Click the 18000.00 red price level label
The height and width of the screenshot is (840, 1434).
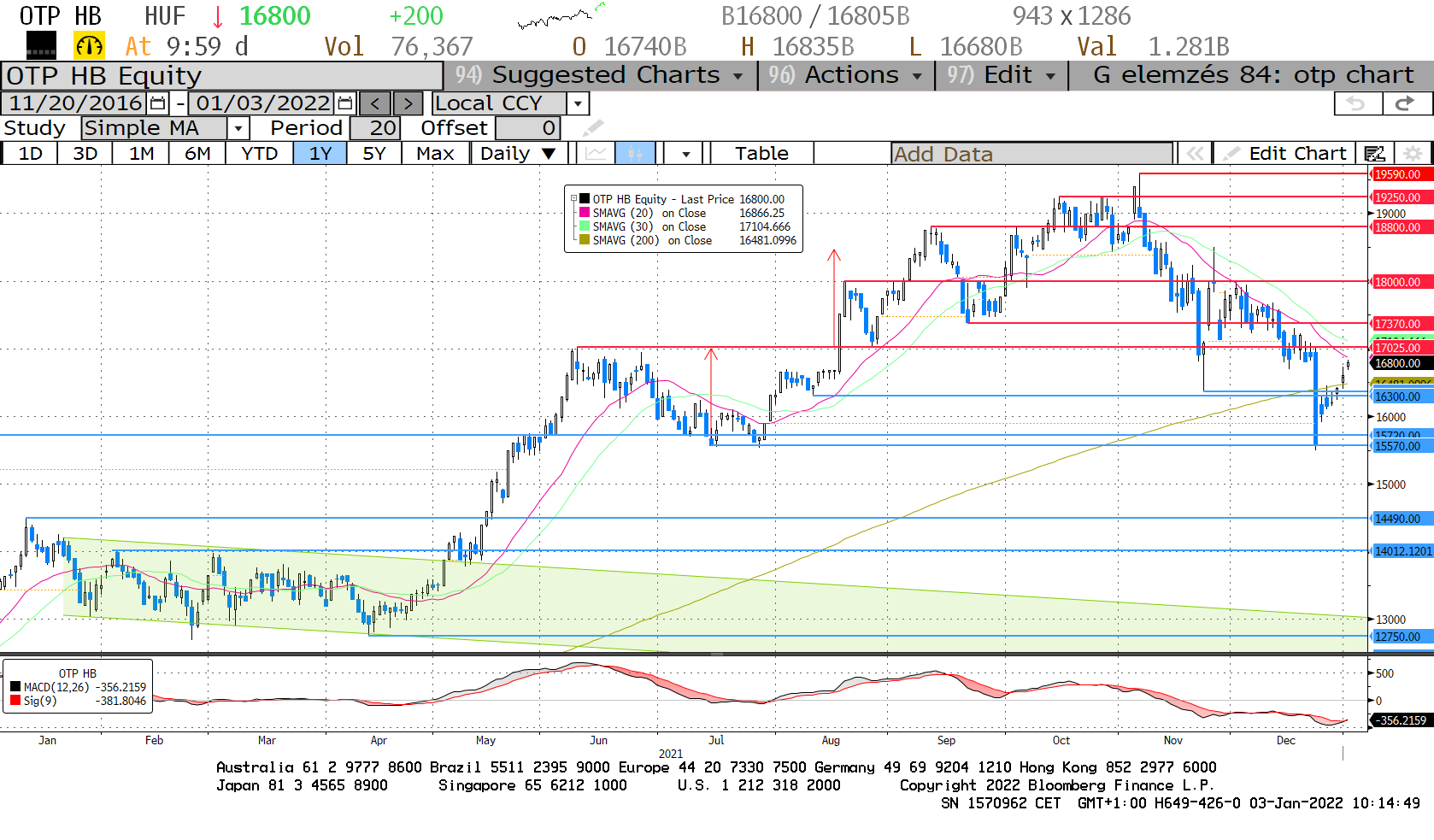(1401, 282)
